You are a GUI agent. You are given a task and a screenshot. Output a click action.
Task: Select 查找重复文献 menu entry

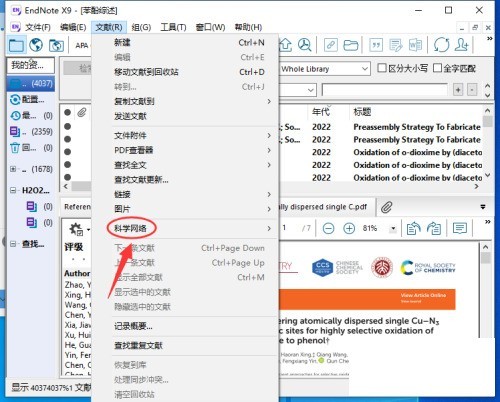pos(185,345)
